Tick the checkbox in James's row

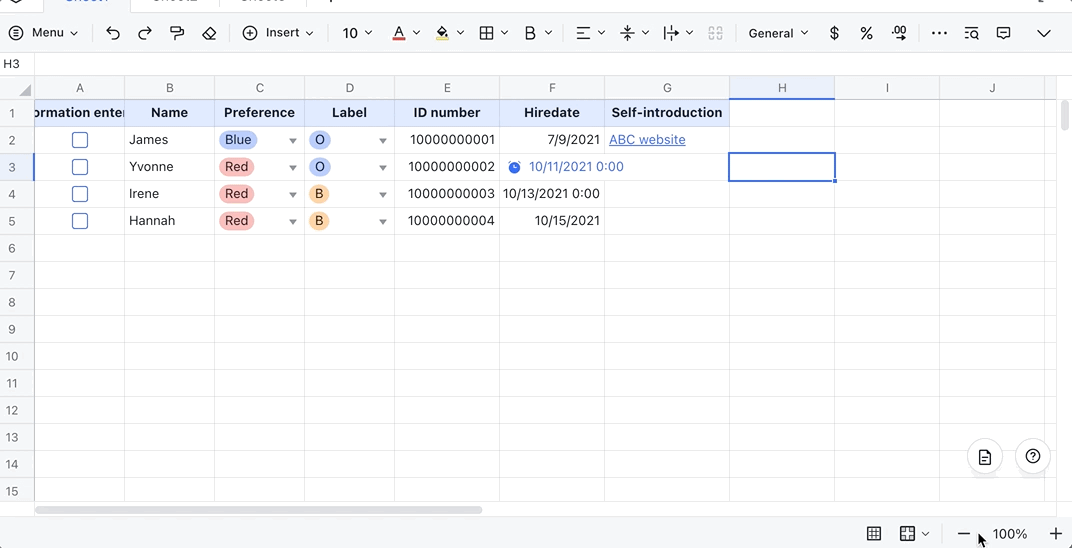80,140
